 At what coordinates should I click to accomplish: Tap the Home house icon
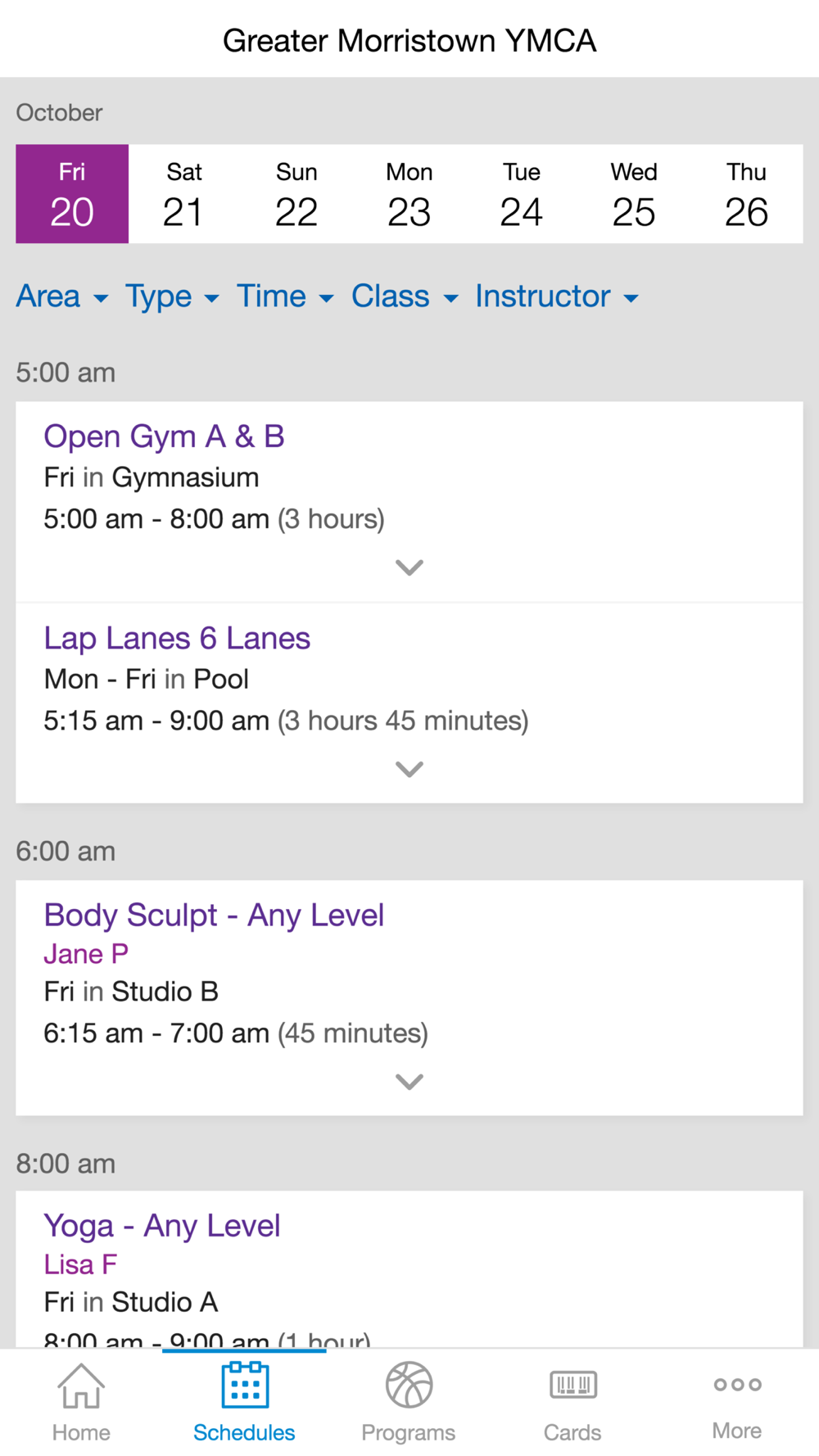(x=81, y=1386)
